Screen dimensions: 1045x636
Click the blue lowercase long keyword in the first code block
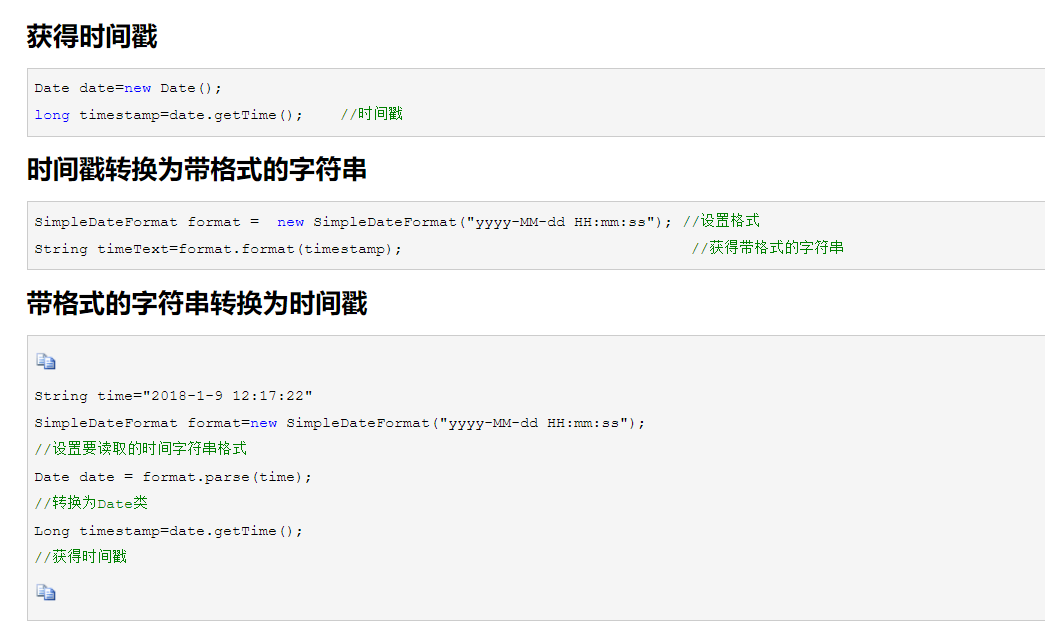(x=52, y=115)
